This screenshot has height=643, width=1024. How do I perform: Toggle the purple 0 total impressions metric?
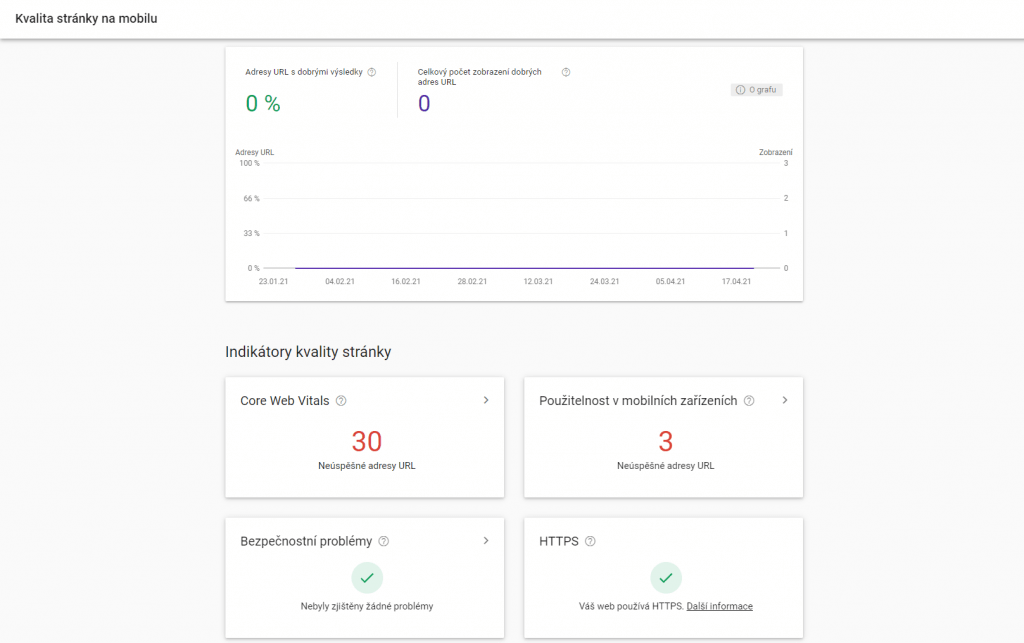[x=424, y=103]
